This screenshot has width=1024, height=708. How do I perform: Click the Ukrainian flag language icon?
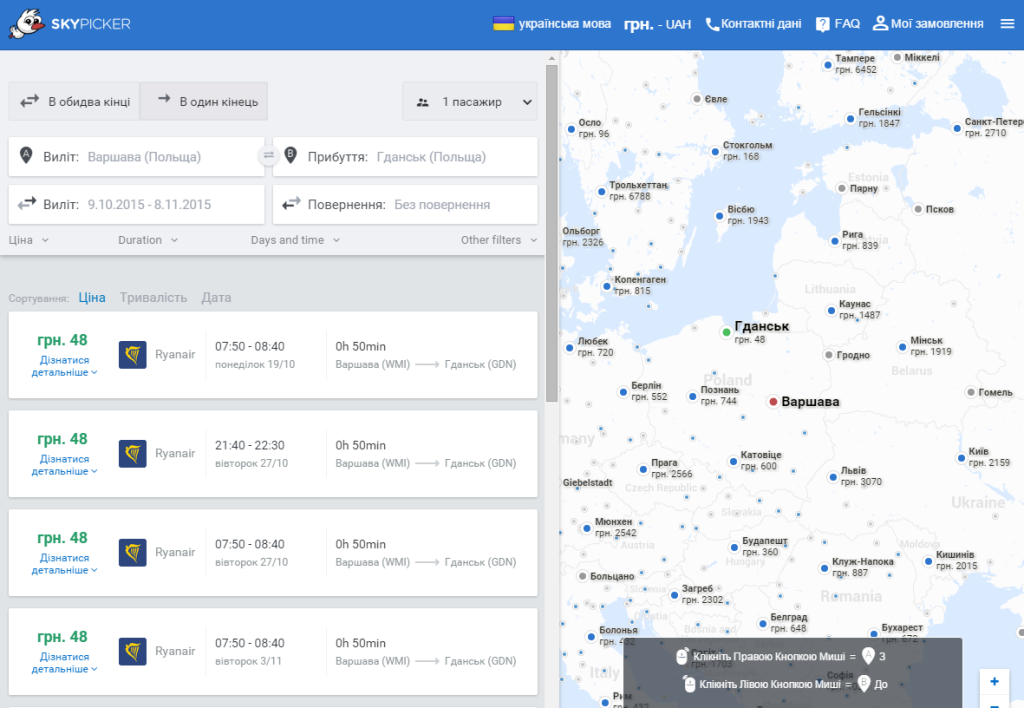[x=503, y=24]
